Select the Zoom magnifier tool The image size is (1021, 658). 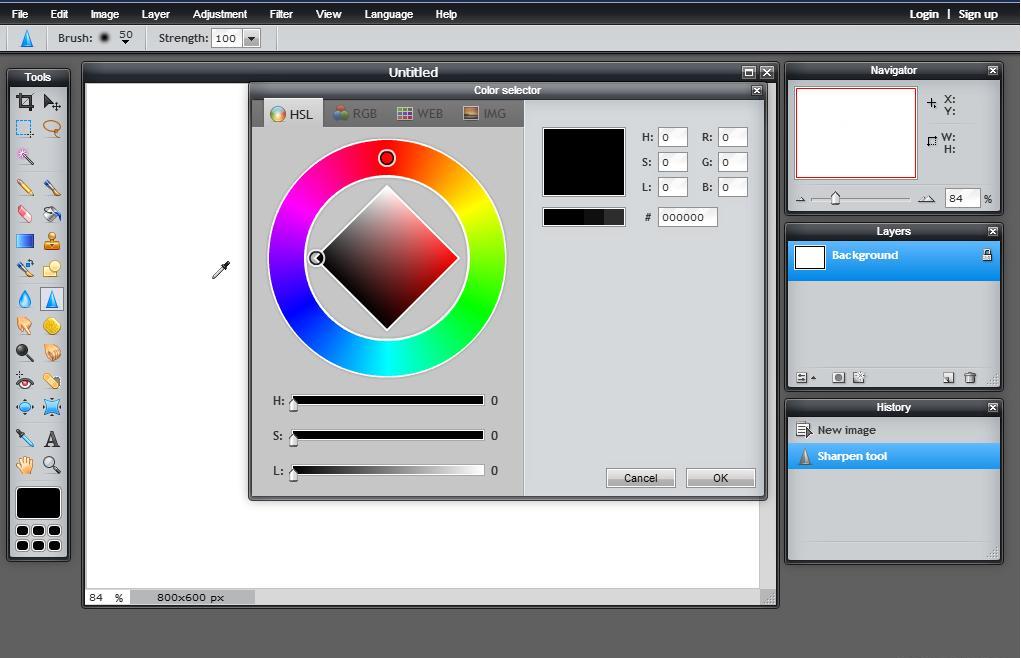click(x=52, y=465)
